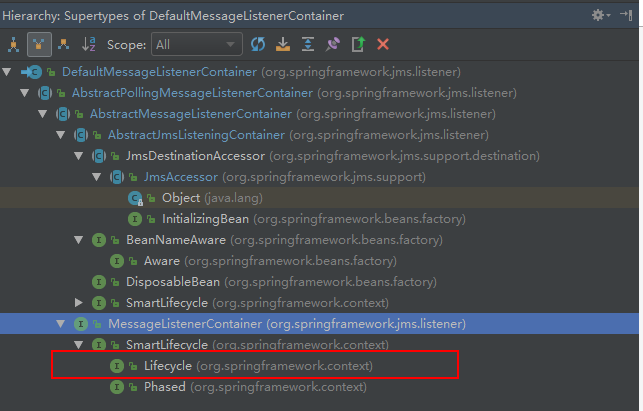This screenshot has width=643, height=411.
Task: Click interface icon beside InitializingBean
Action: tap(135, 219)
